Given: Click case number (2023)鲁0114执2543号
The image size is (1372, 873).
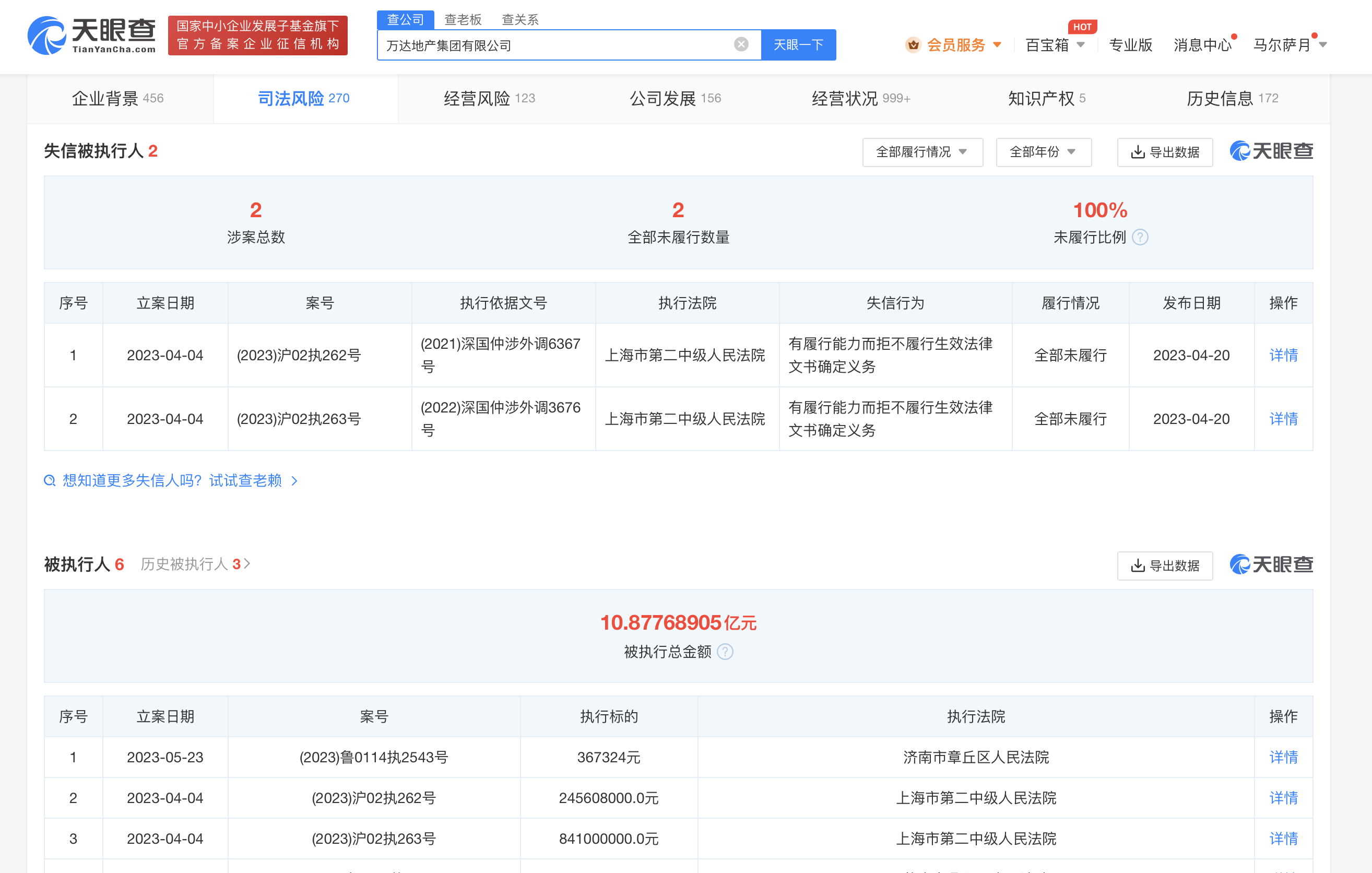Looking at the screenshot, I should point(374,757).
